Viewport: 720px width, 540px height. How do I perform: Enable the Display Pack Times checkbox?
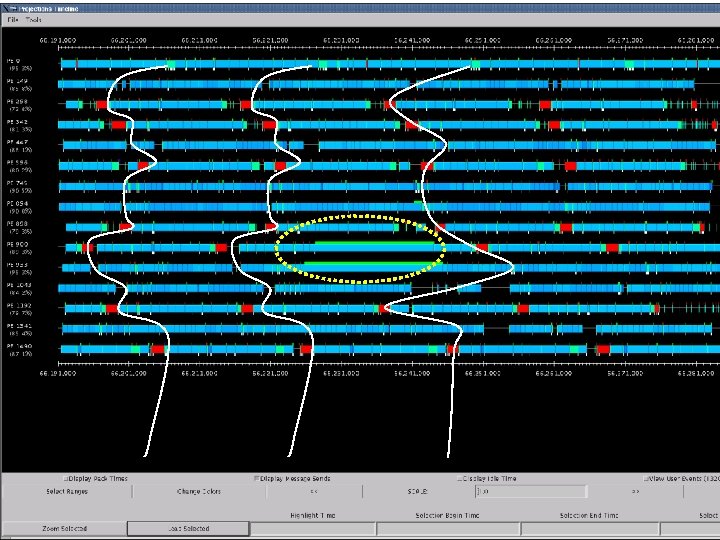click(x=65, y=478)
